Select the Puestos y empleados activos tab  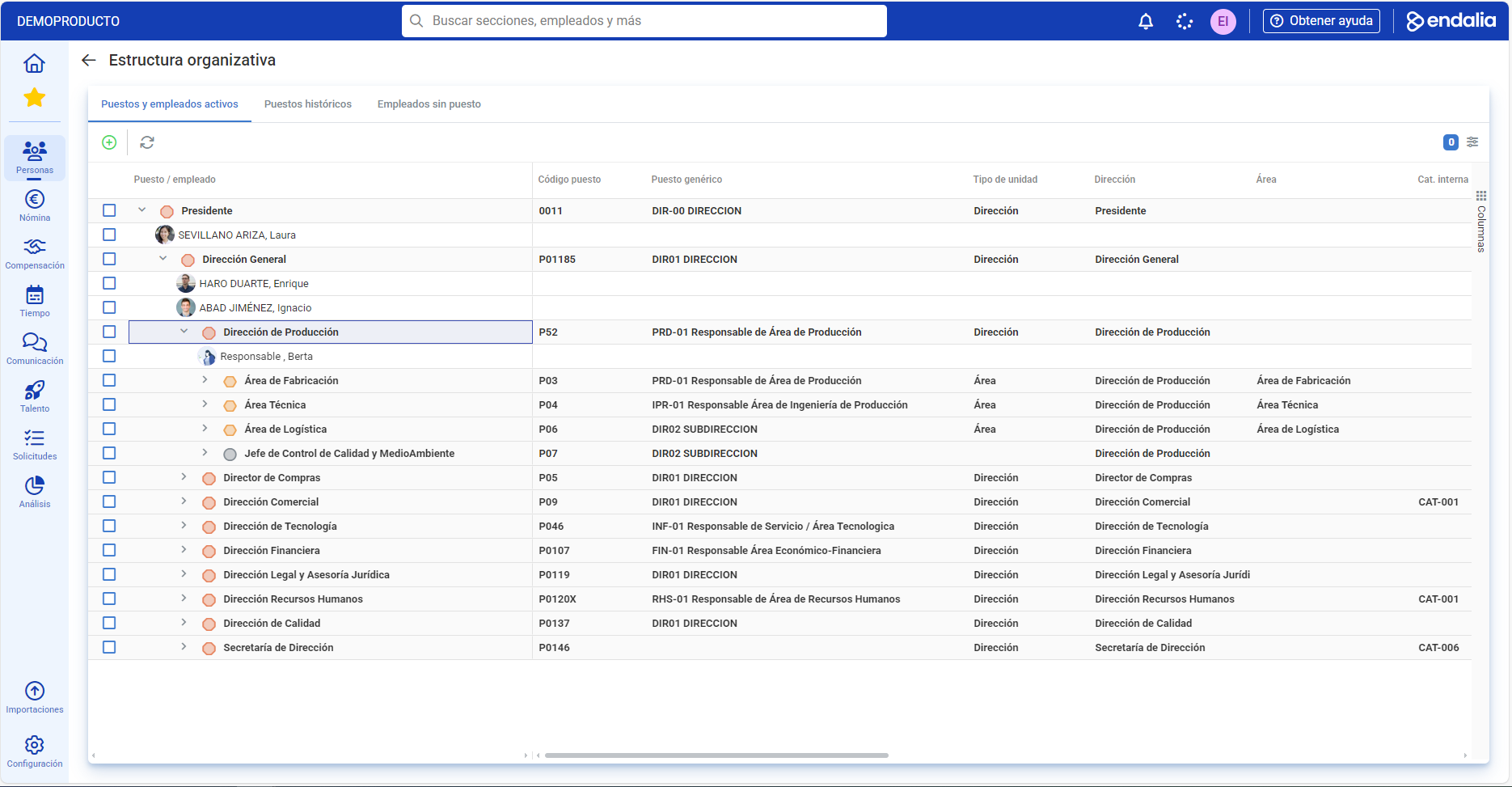[170, 104]
